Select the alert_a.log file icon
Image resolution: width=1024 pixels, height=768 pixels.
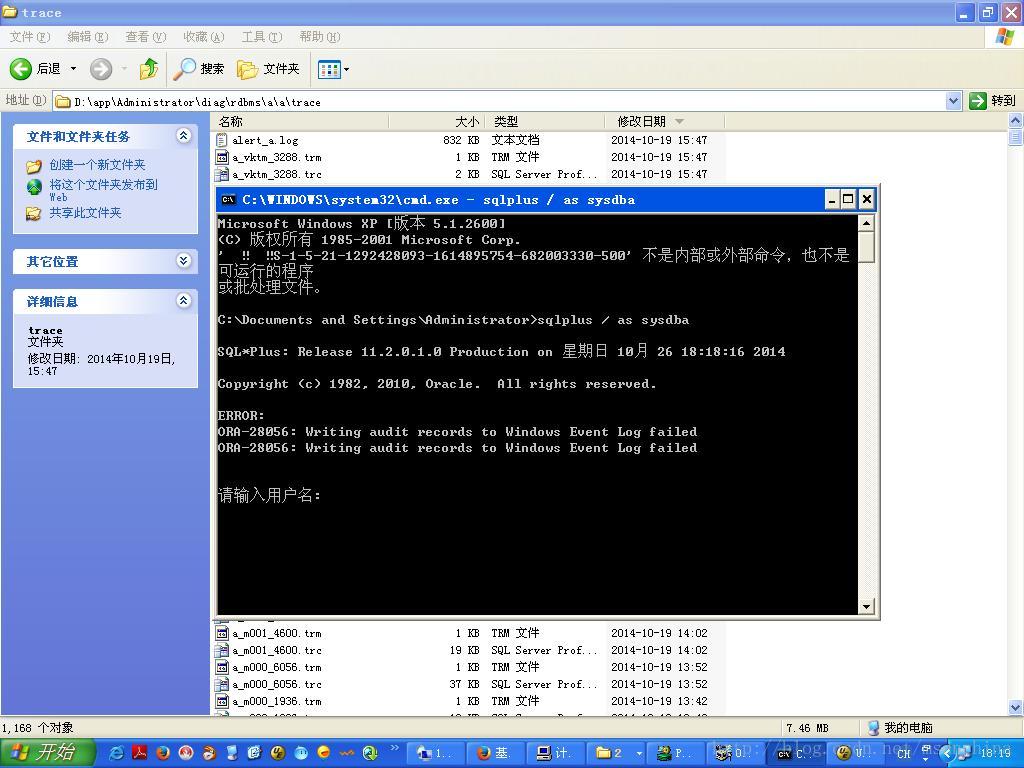[221, 140]
